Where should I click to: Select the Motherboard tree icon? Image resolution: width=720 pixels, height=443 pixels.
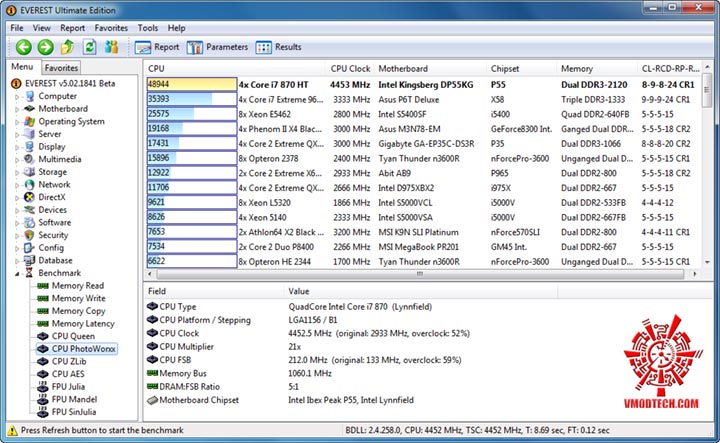click(x=30, y=109)
